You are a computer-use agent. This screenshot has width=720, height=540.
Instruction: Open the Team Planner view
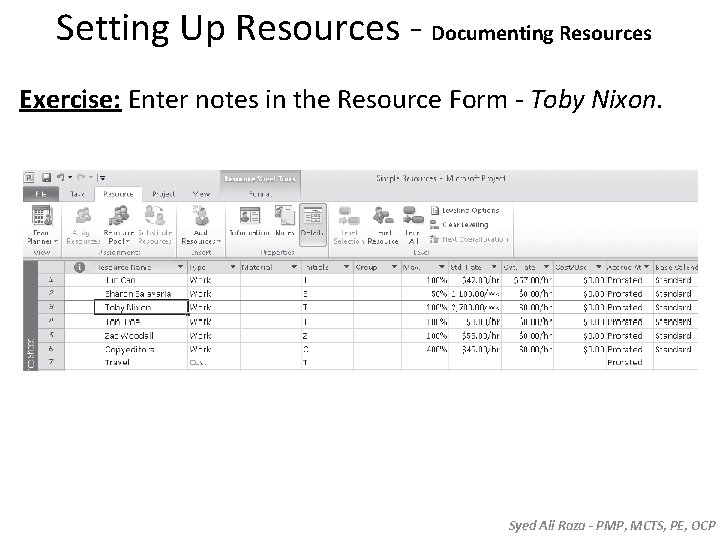tap(42, 225)
